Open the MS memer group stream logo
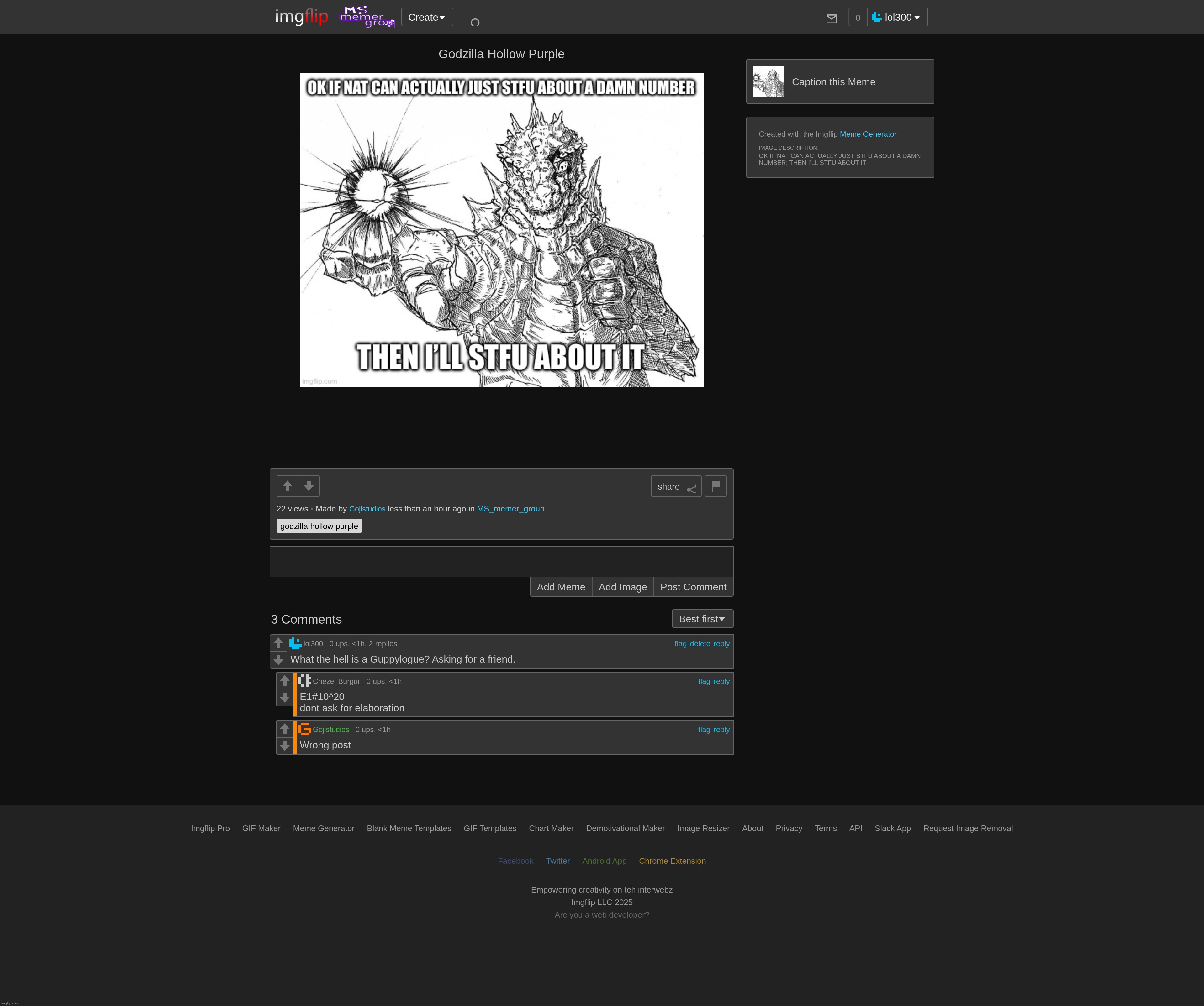 click(367, 17)
